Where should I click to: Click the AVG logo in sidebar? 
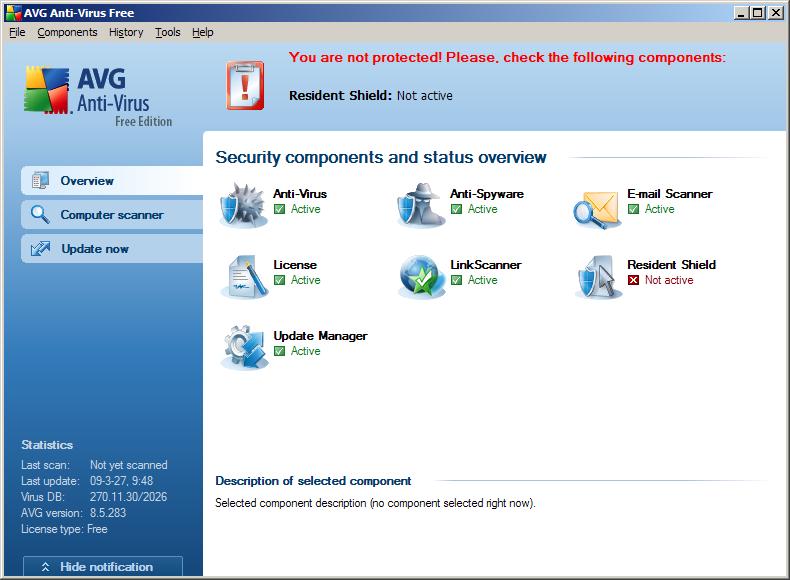pyautogui.click(x=98, y=96)
